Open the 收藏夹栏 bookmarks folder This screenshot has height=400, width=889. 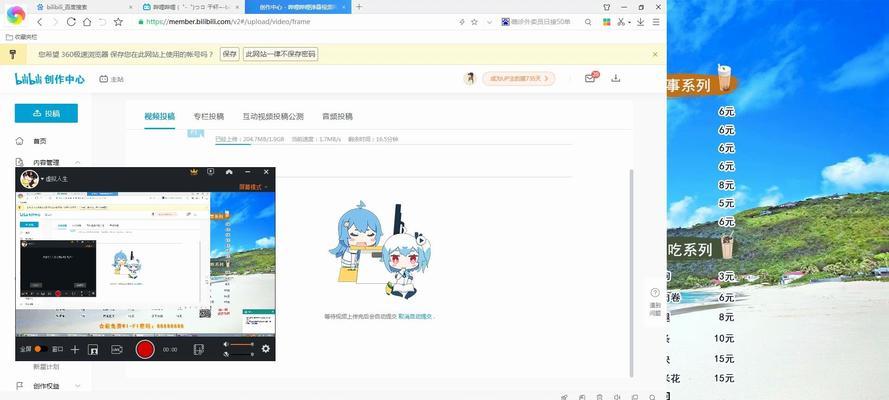[21, 37]
